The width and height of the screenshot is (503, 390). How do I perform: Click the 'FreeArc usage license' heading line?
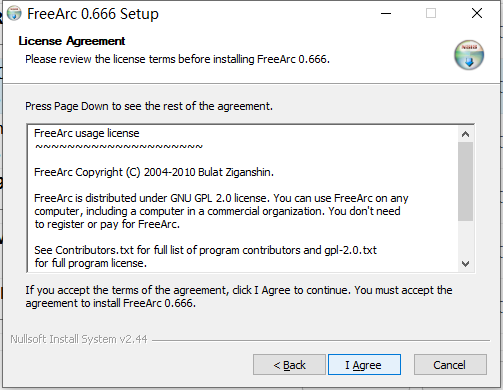pos(87,133)
